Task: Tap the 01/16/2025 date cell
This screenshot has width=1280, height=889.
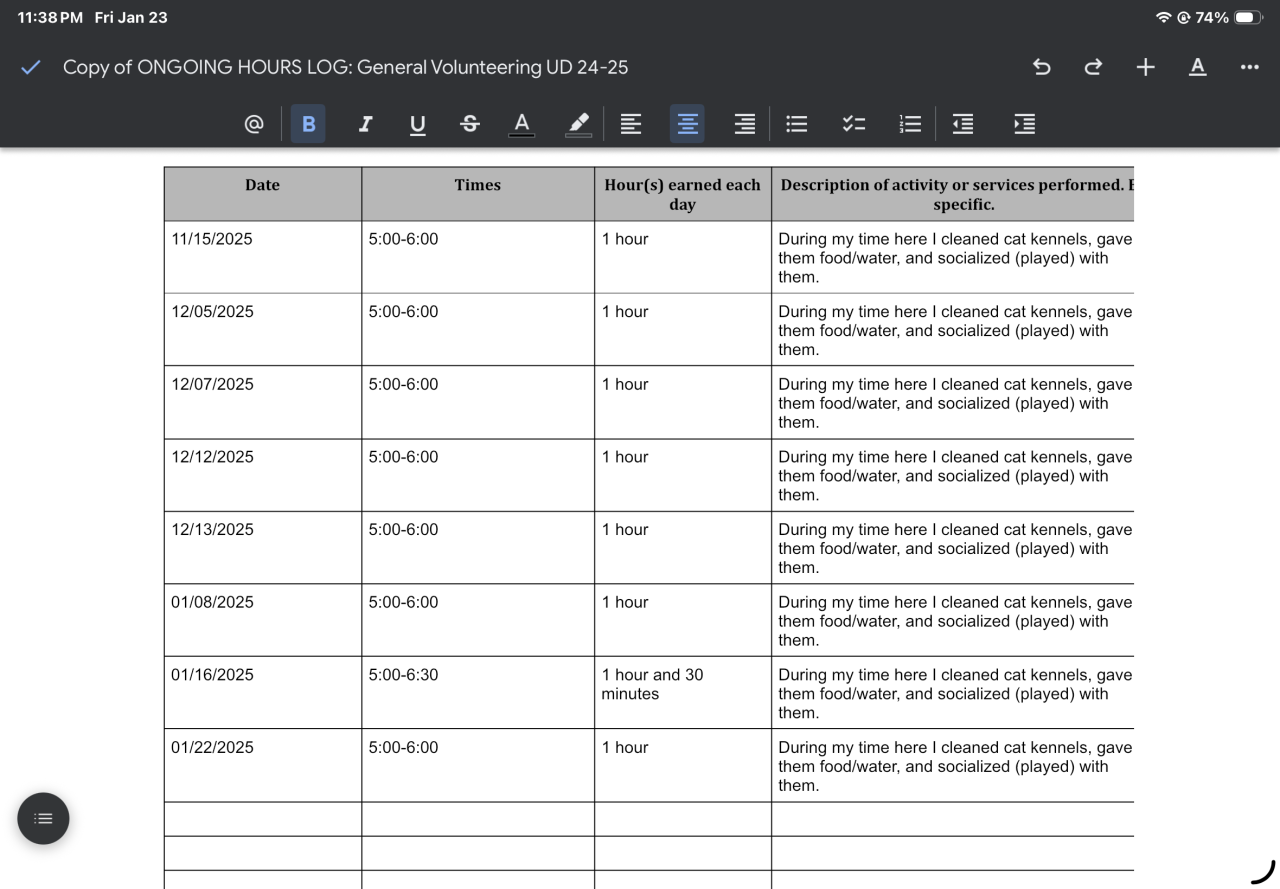Action: click(x=212, y=675)
